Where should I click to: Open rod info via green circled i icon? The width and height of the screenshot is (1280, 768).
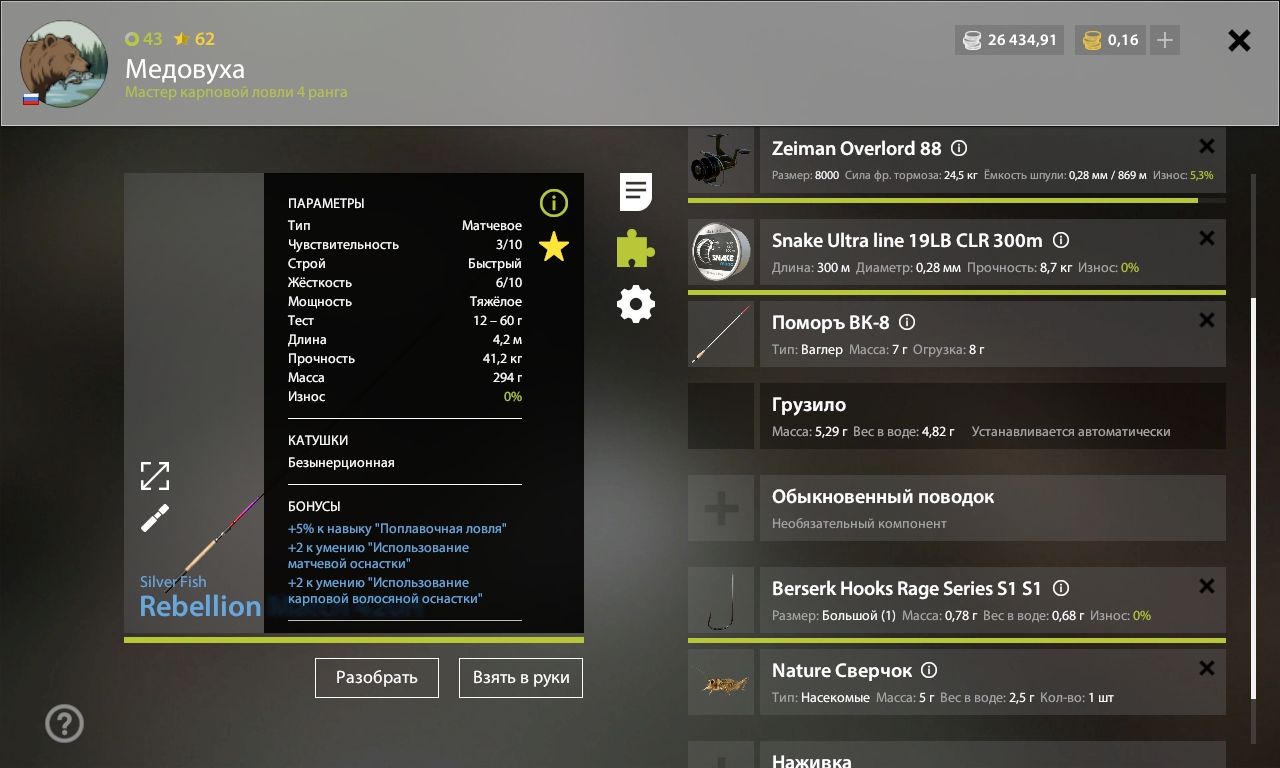553,204
